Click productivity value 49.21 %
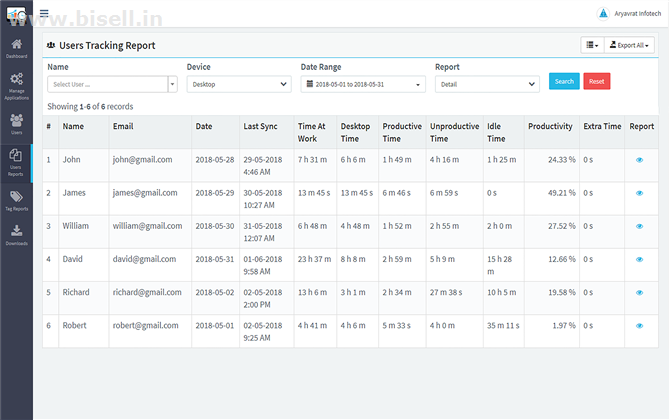The width and height of the screenshot is (670, 420). point(562,193)
